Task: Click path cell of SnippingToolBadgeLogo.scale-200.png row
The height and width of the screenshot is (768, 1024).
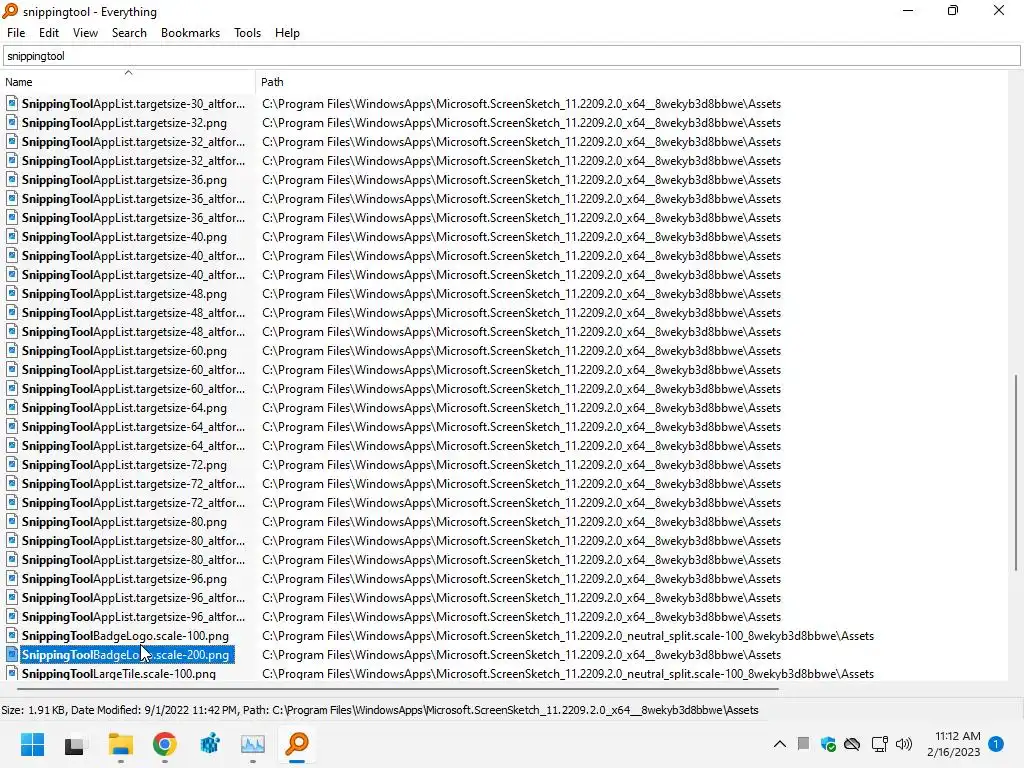Action: tap(521, 654)
